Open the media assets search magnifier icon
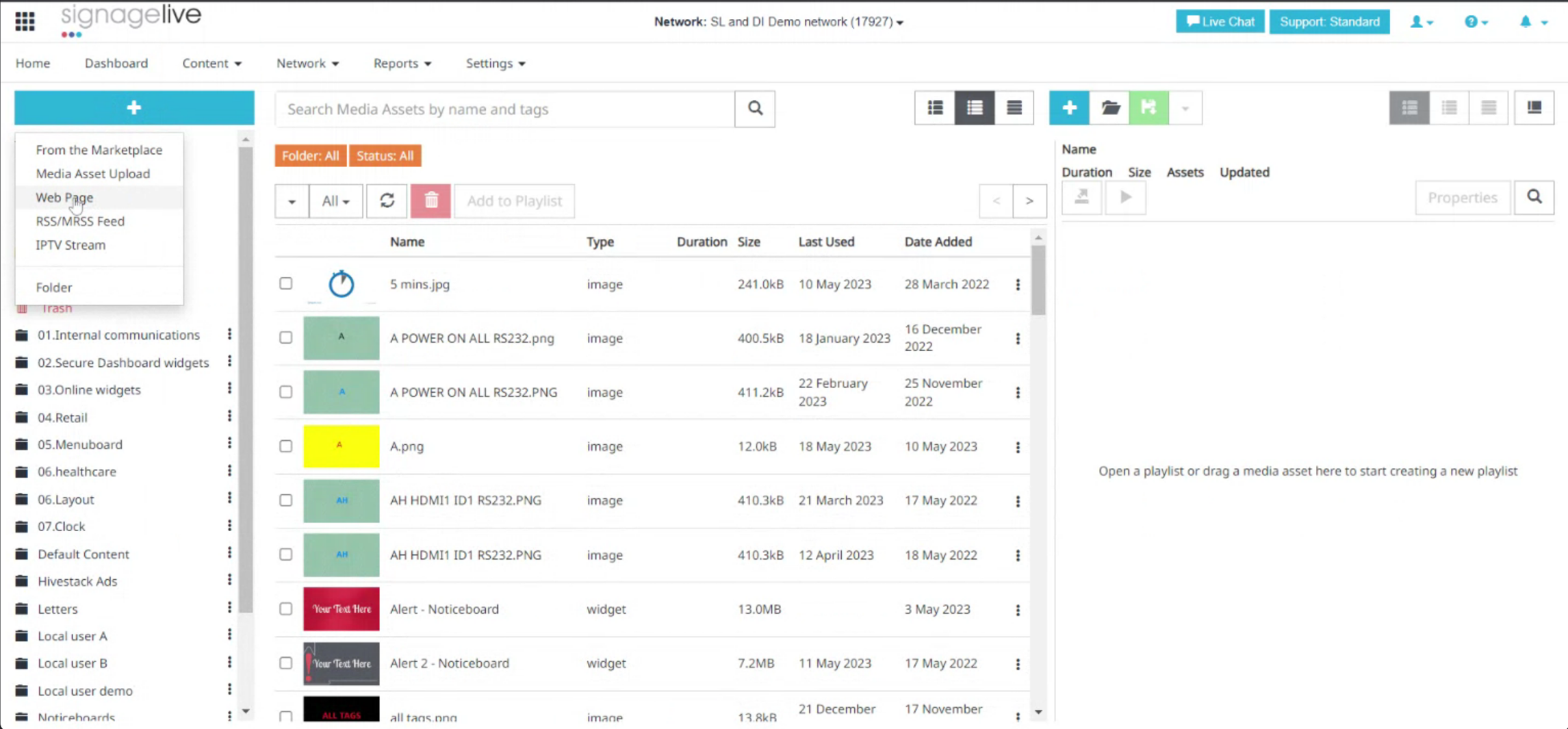The width and height of the screenshot is (1568, 729). click(x=754, y=109)
